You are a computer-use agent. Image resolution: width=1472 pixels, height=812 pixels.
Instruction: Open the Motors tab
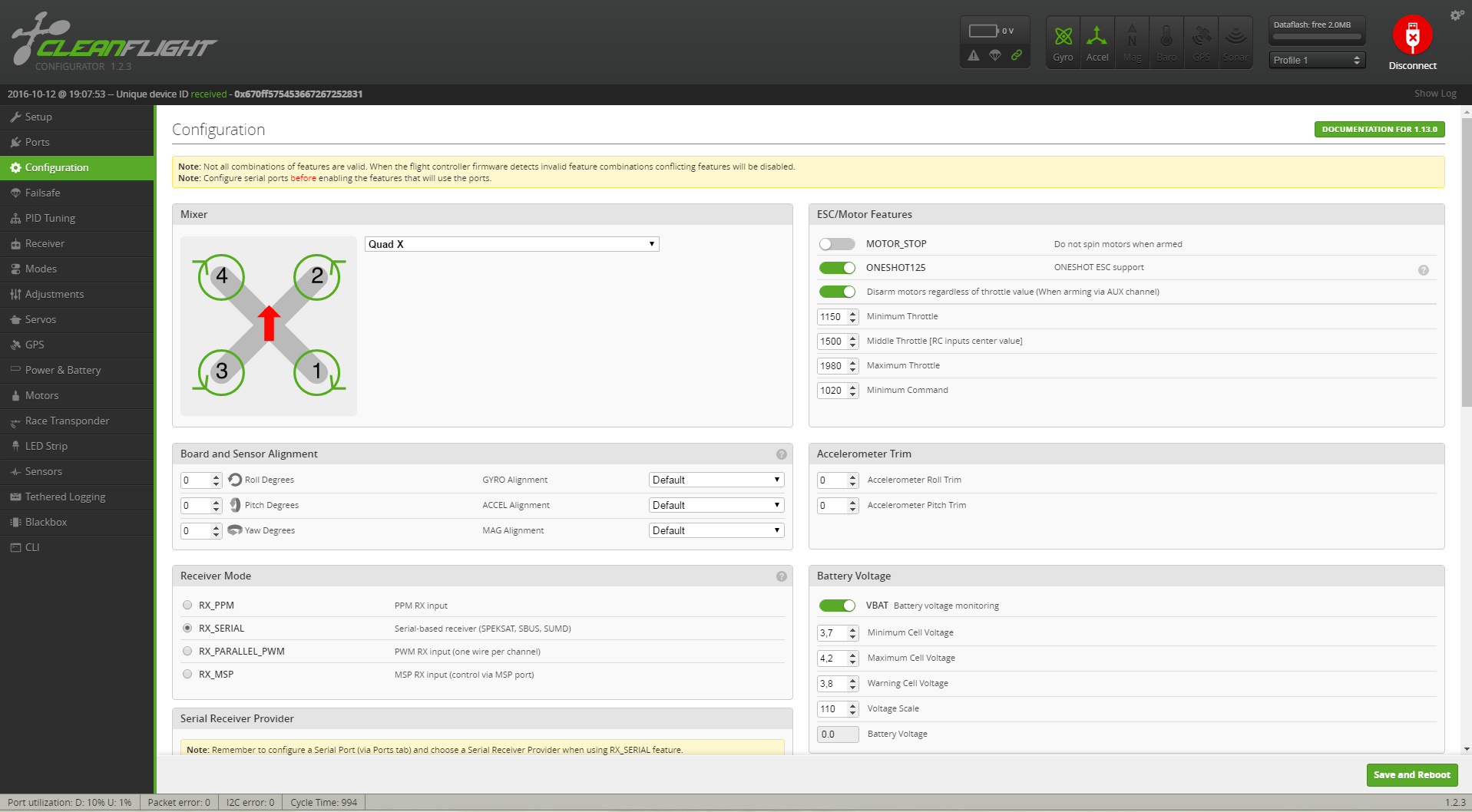click(x=77, y=395)
